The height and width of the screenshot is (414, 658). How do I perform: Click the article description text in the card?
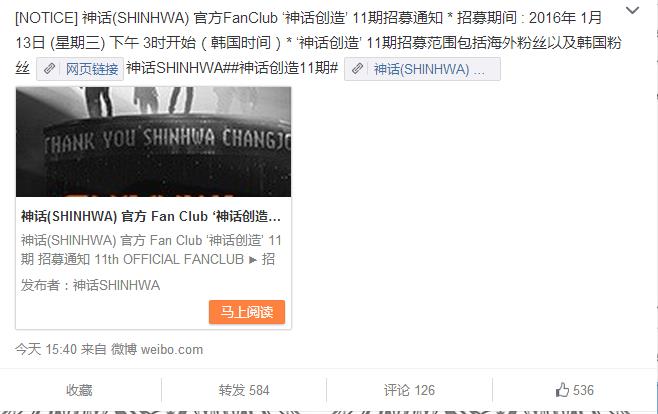pyautogui.click(x=151, y=250)
